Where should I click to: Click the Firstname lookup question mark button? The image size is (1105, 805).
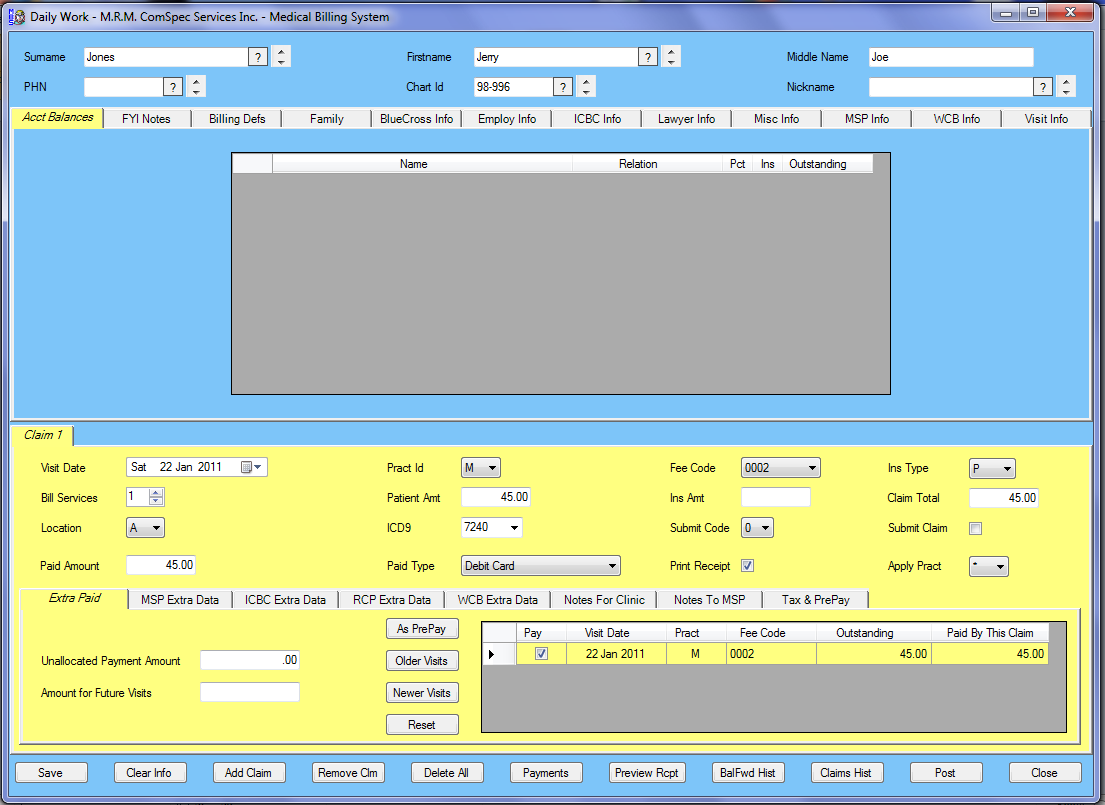[648, 57]
